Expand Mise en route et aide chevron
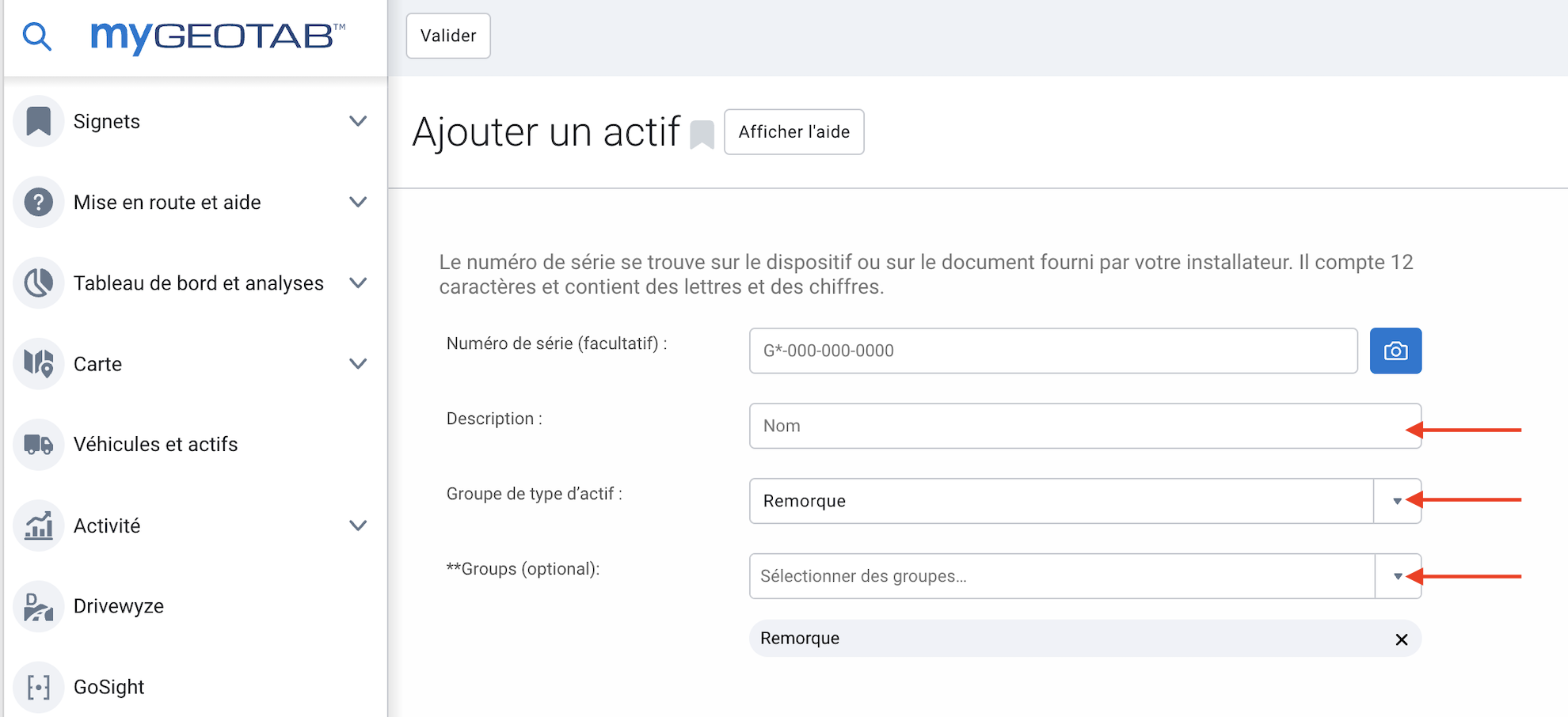The height and width of the screenshot is (717, 1568). (x=358, y=202)
